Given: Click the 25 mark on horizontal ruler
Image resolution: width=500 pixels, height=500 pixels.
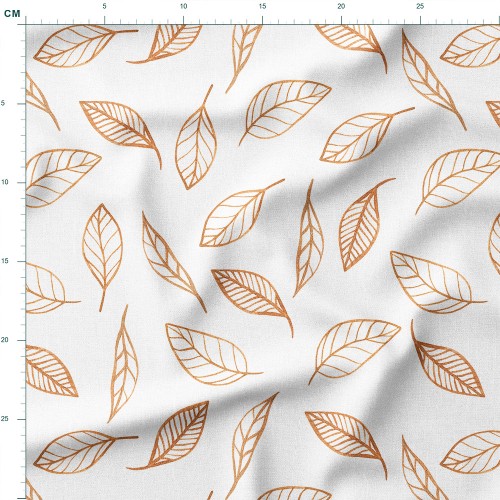Looking at the screenshot, I should pyautogui.click(x=420, y=6).
